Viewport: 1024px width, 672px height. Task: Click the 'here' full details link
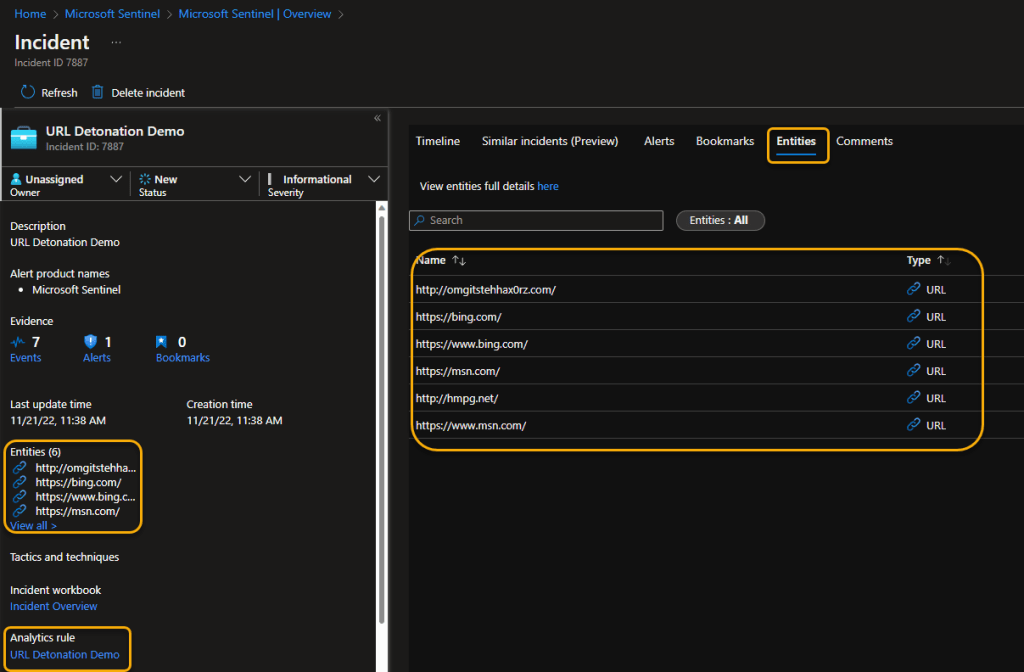pyautogui.click(x=548, y=186)
